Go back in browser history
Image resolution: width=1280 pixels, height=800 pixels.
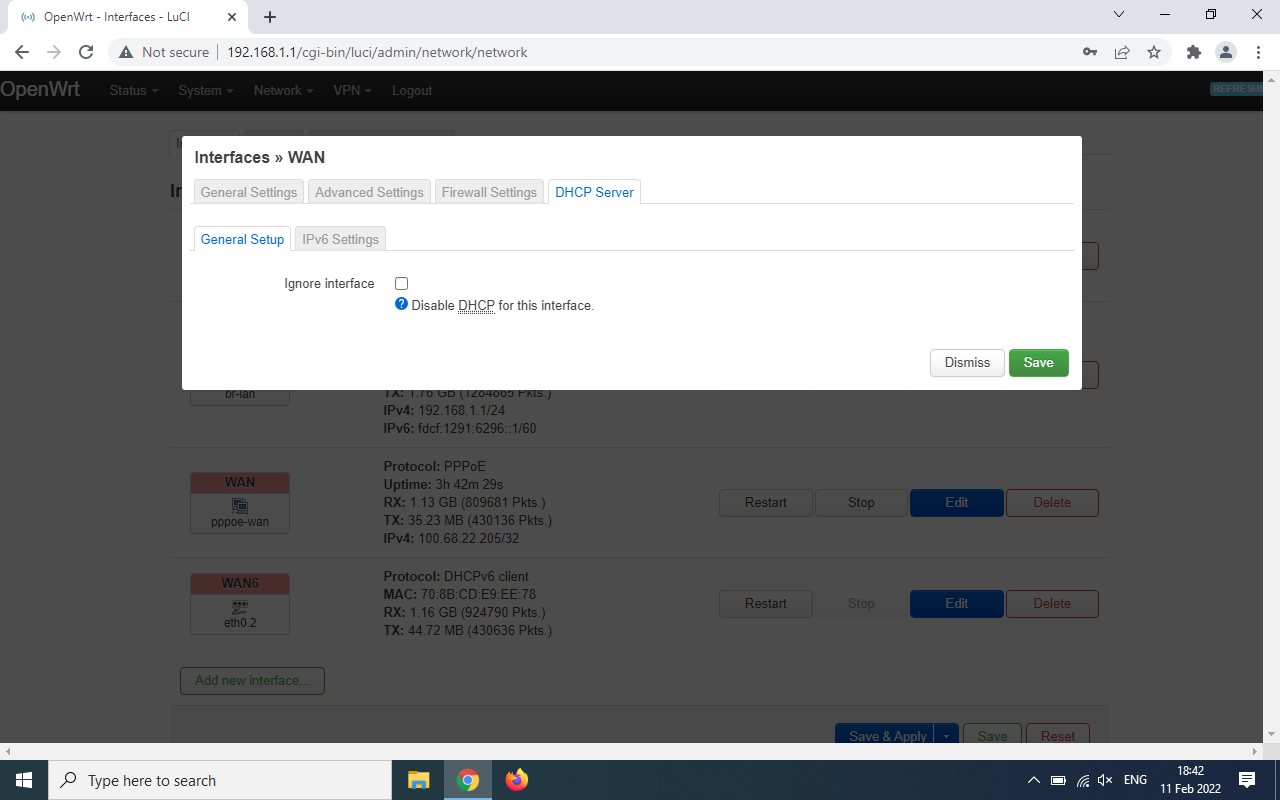click(x=22, y=52)
